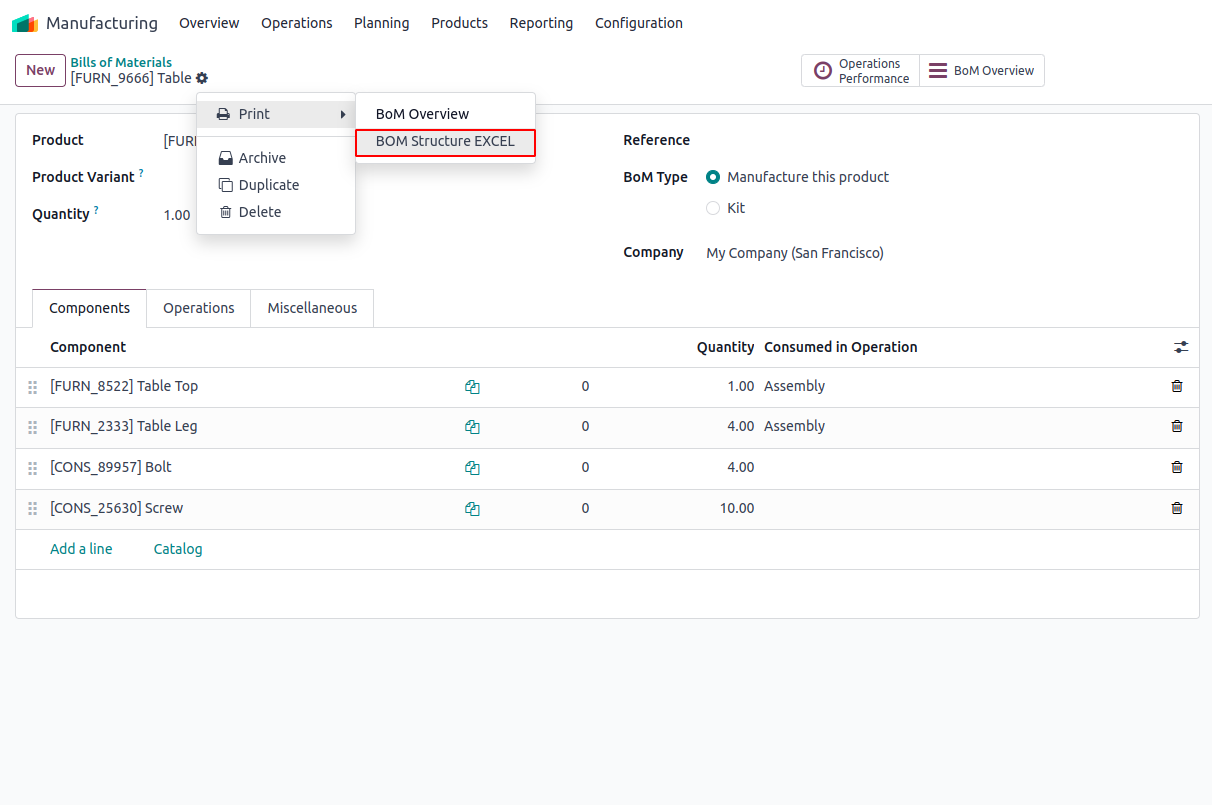Image resolution: width=1212 pixels, height=805 pixels.
Task: Delete the Table Top component row
Action: click(1177, 386)
